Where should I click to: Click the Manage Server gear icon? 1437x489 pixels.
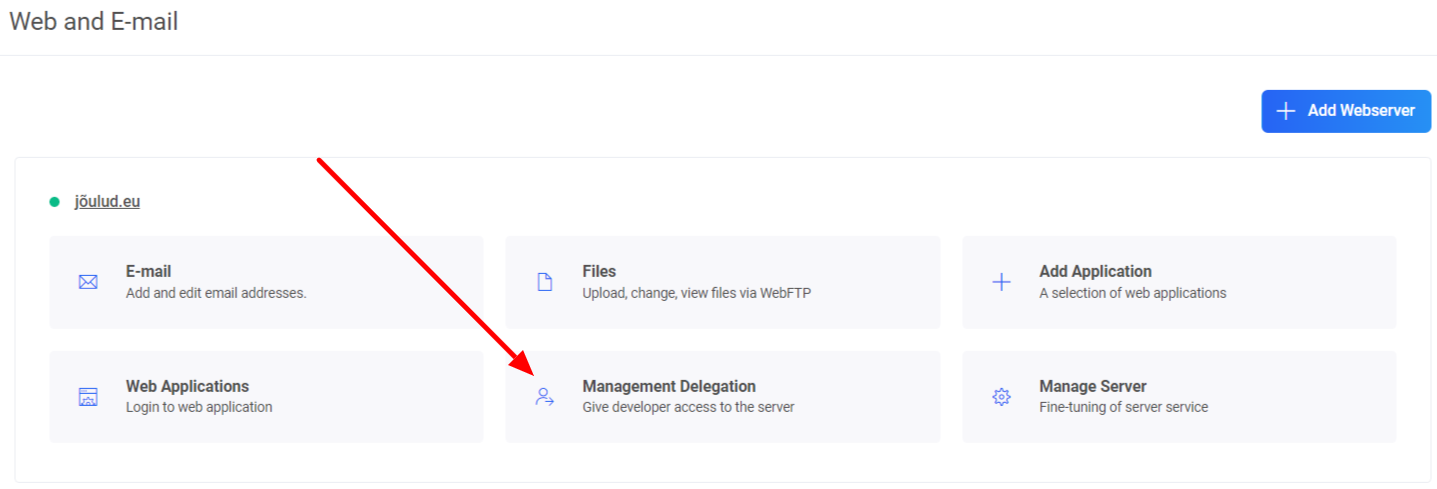point(1001,397)
